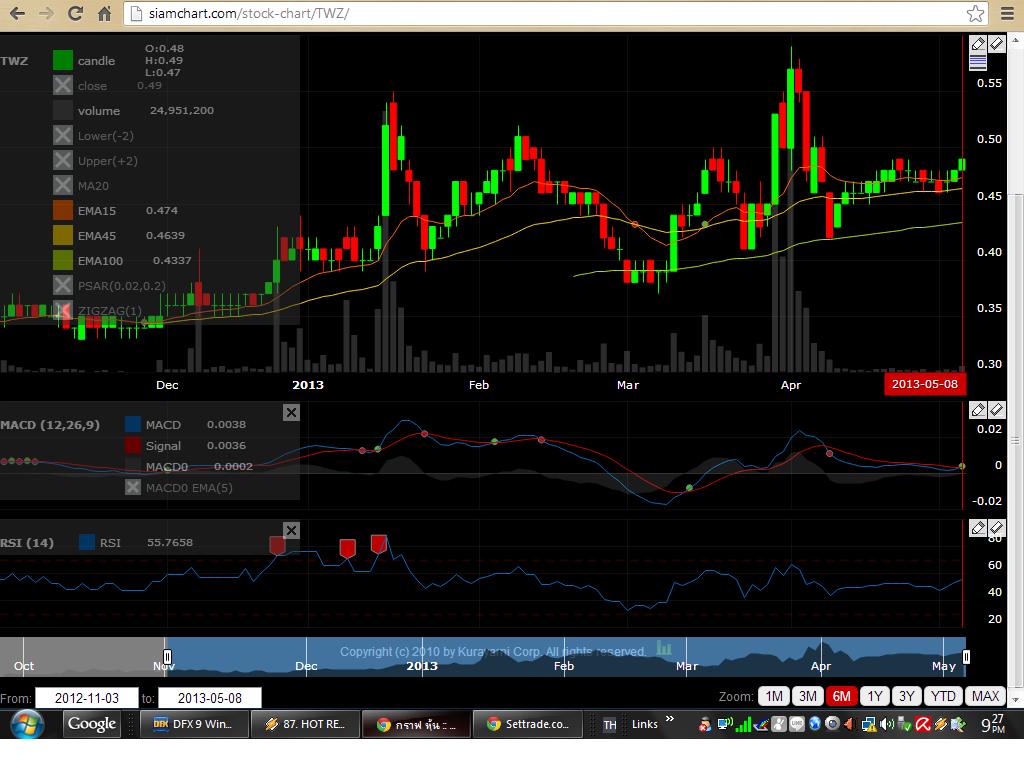Click the TH language indicator
This screenshot has height=768, width=1024.
coord(609,725)
